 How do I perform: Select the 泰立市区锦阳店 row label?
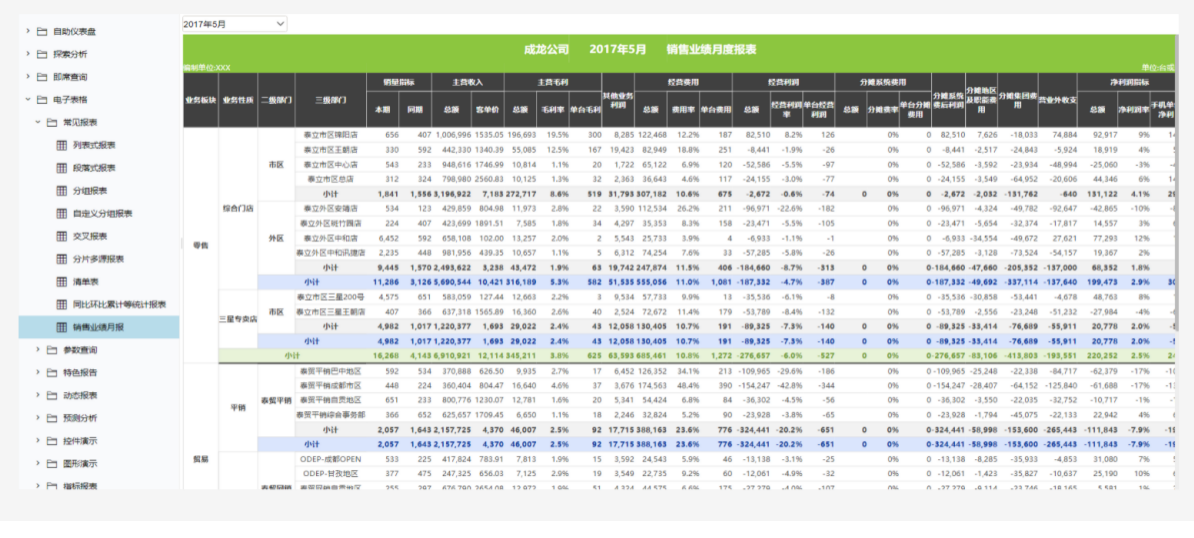330,135
